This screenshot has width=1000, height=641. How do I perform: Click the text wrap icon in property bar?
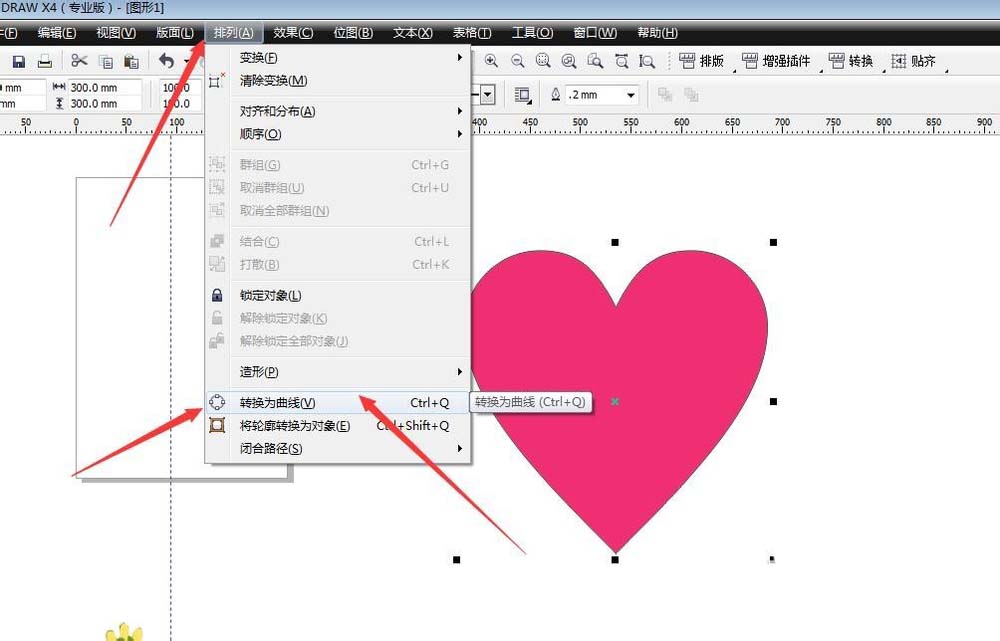coord(522,95)
